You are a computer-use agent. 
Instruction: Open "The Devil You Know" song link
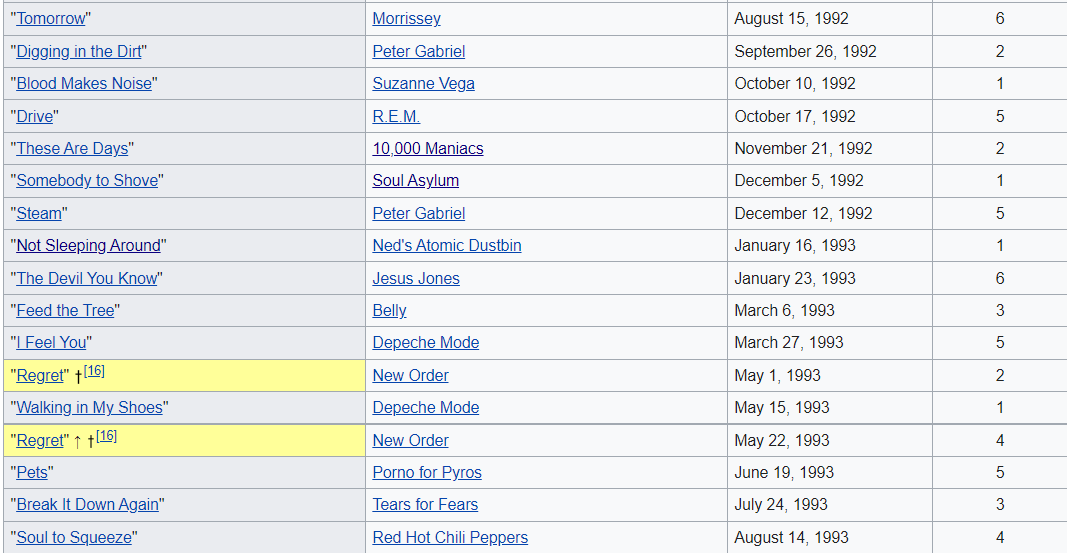point(86,278)
